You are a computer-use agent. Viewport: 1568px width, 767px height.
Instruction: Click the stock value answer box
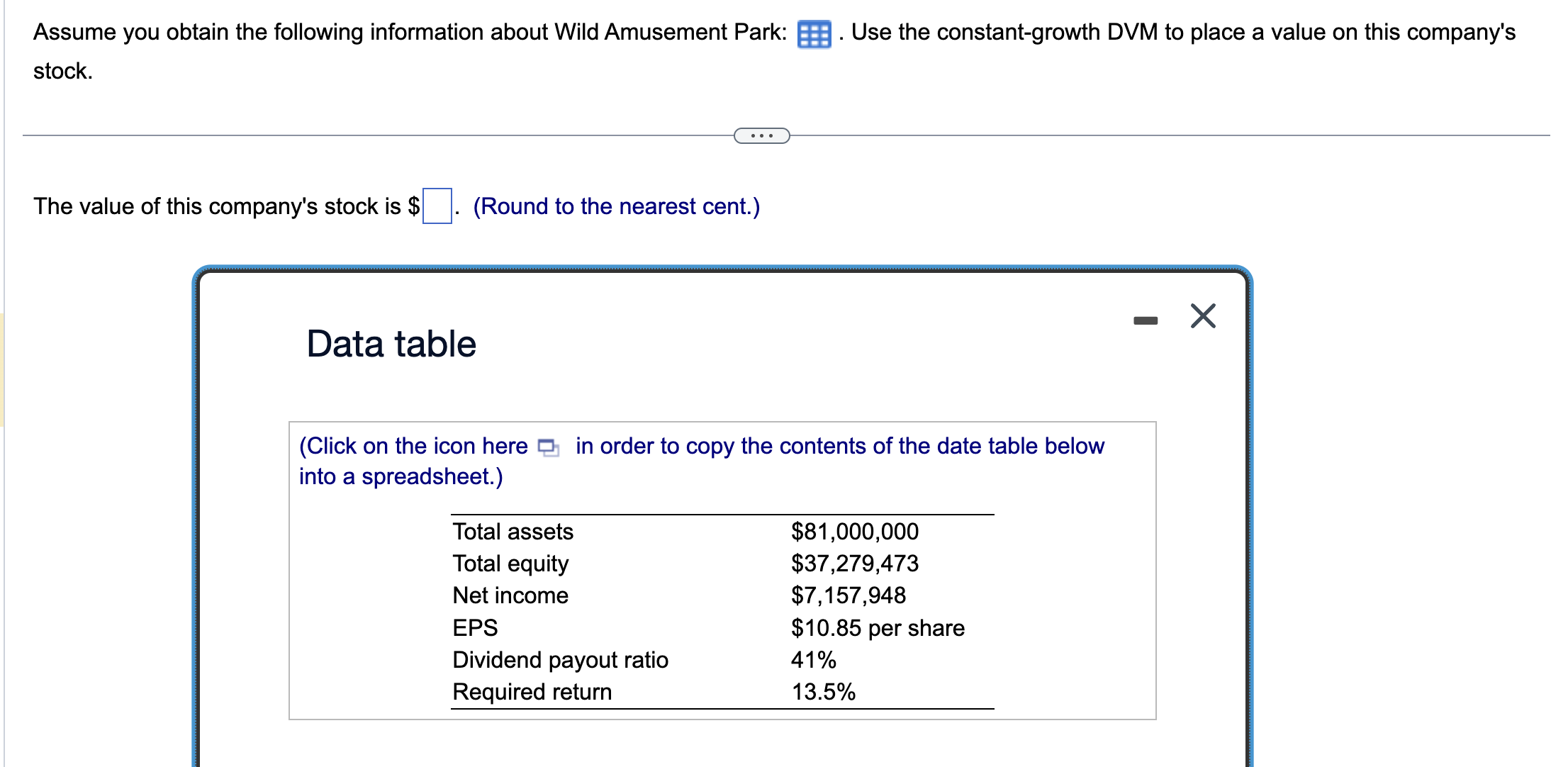pos(437,206)
